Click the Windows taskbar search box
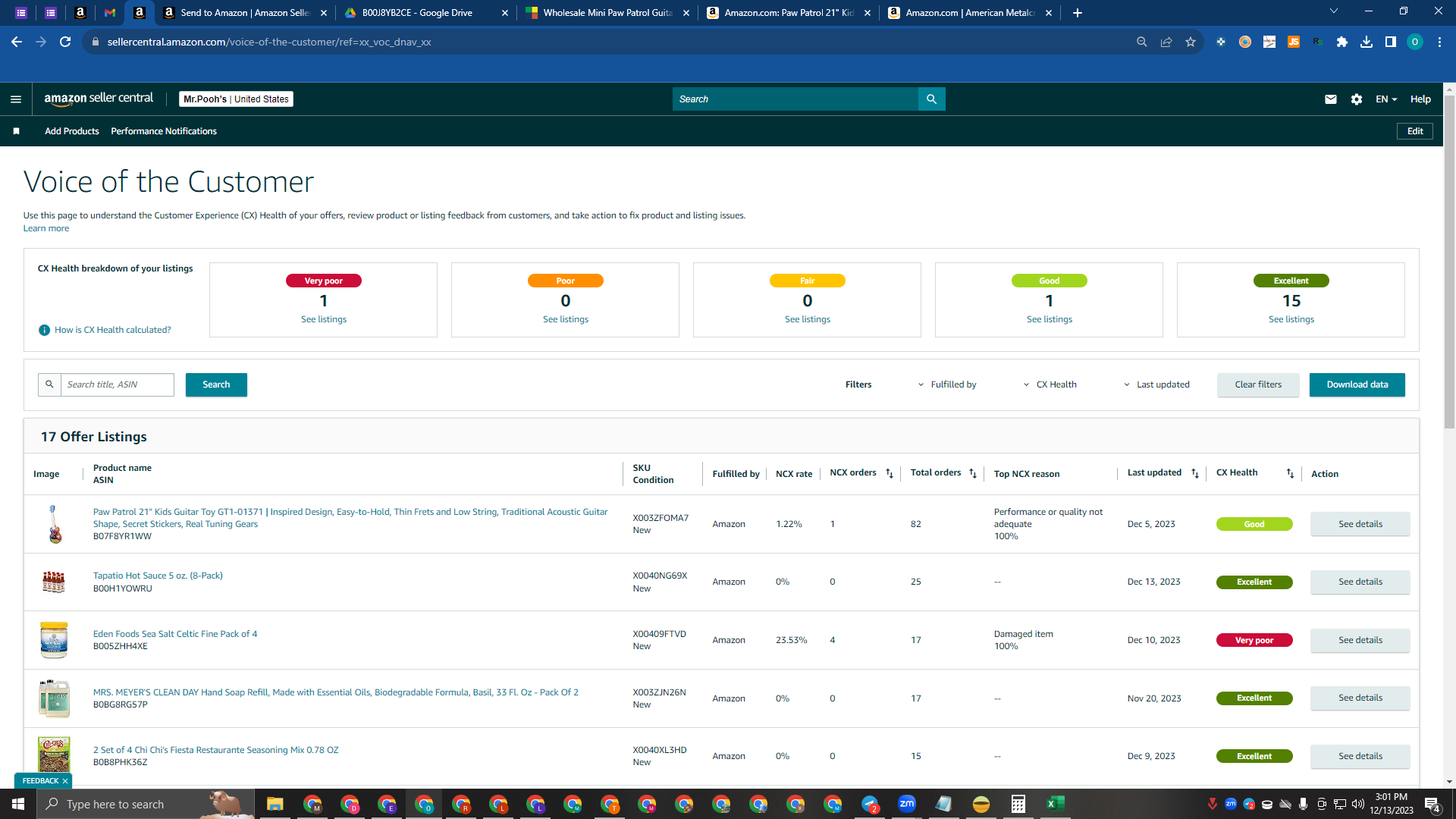This screenshot has width=1456, height=819. pyautogui.click(x=144, y=804)
